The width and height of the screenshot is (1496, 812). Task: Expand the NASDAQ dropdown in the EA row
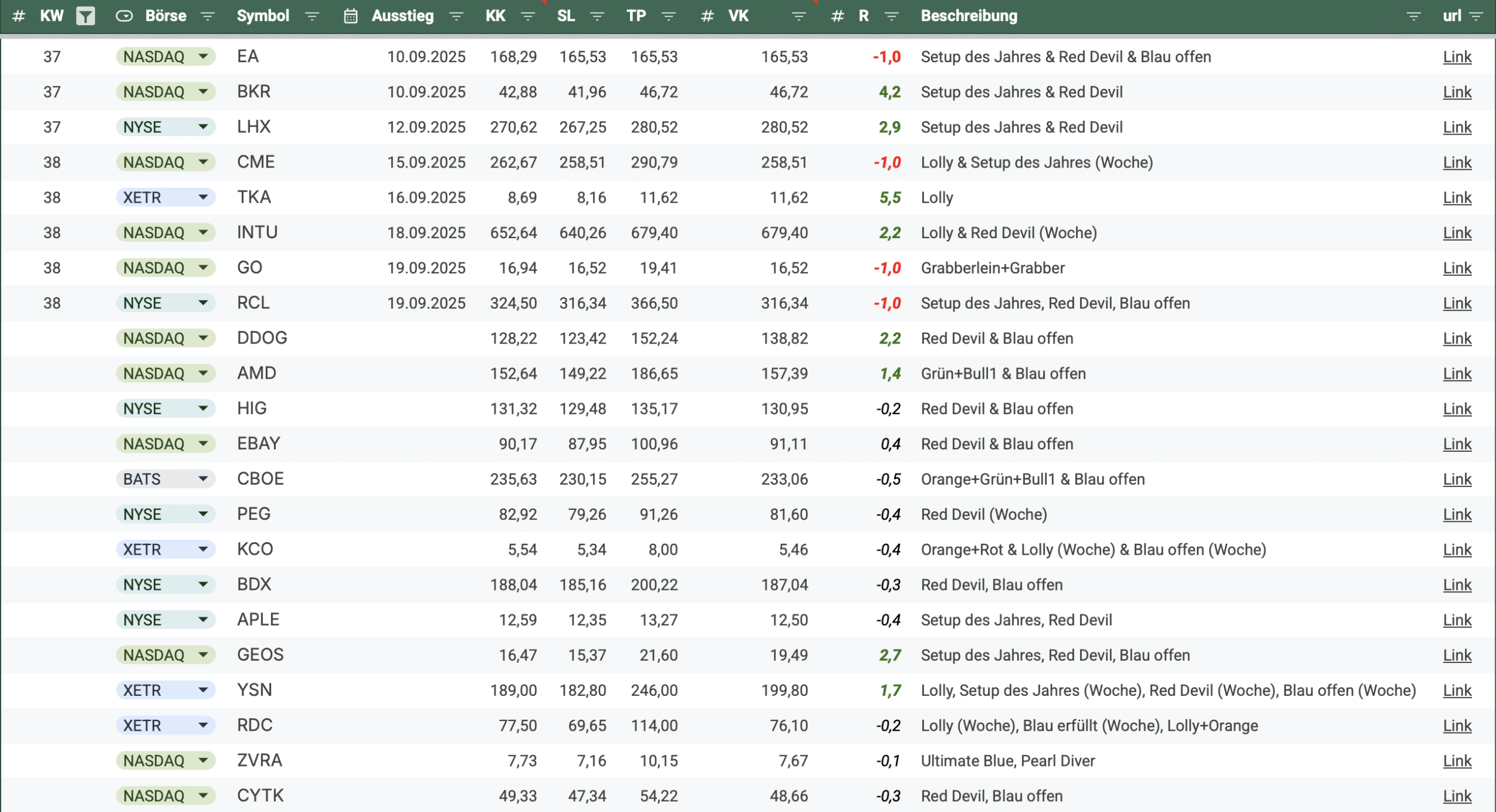coord(203,57)
